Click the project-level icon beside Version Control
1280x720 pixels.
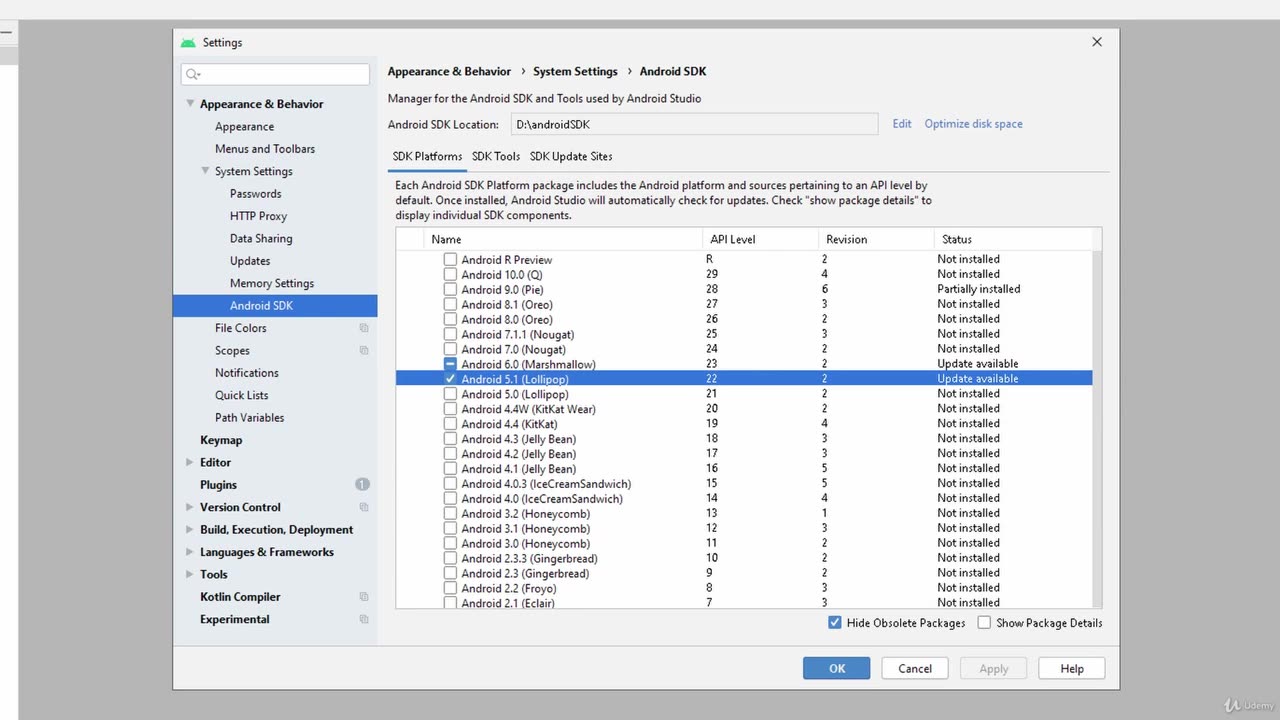click(364, 507)
